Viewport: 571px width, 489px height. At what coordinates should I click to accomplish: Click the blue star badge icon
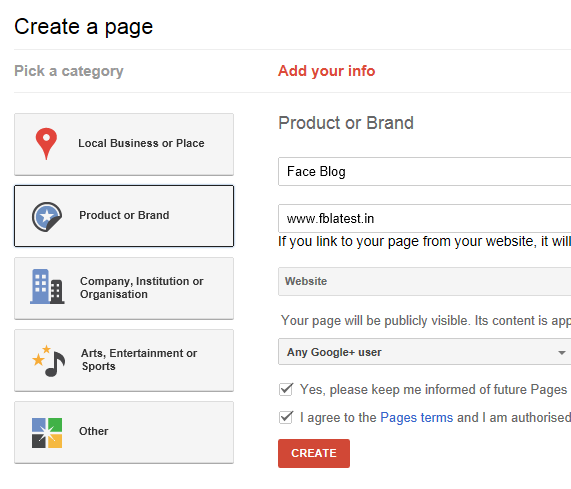pyautogui.click(x=47, y=217)
